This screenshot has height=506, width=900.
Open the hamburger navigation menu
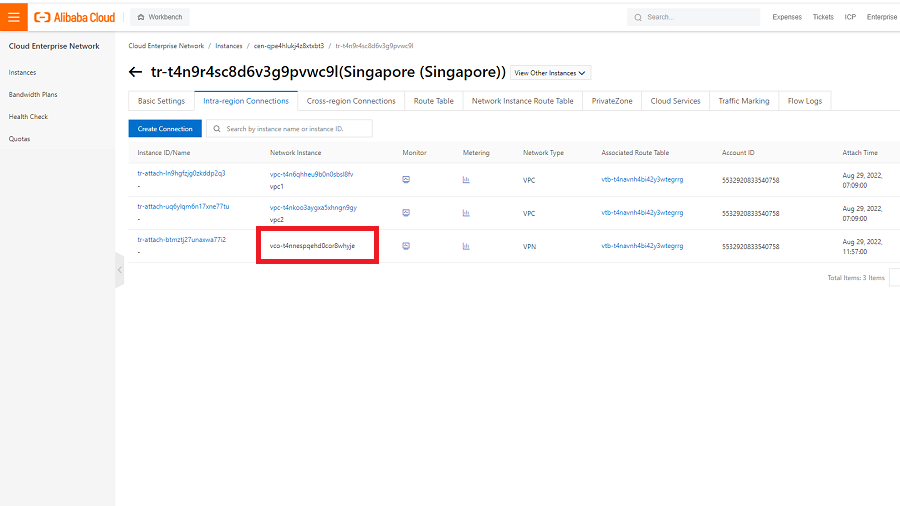13,17
